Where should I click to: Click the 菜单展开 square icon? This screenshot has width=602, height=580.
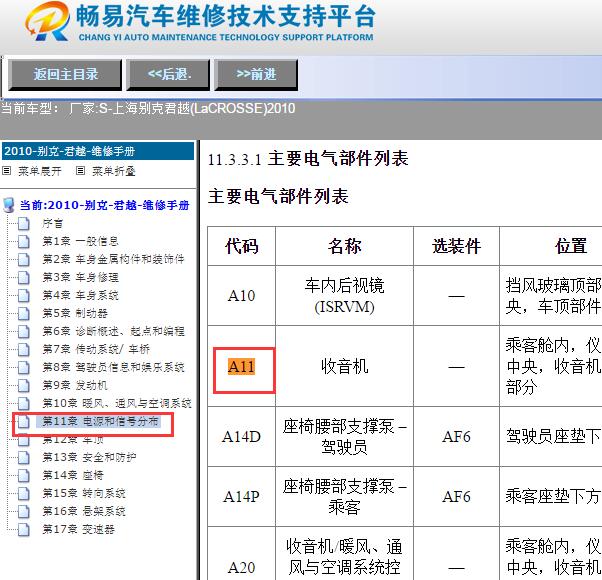7,170
